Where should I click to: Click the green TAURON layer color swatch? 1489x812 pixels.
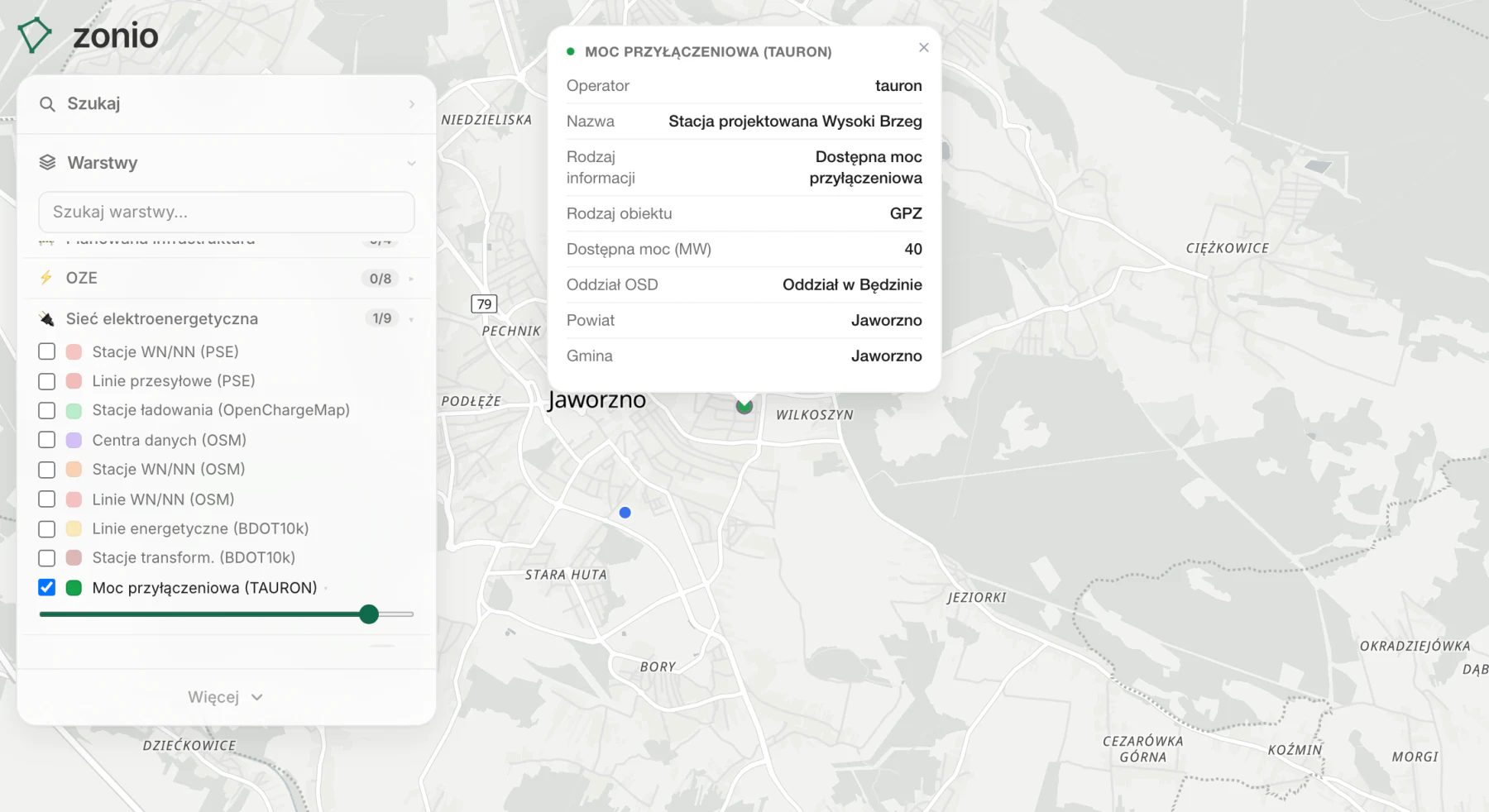74,588
